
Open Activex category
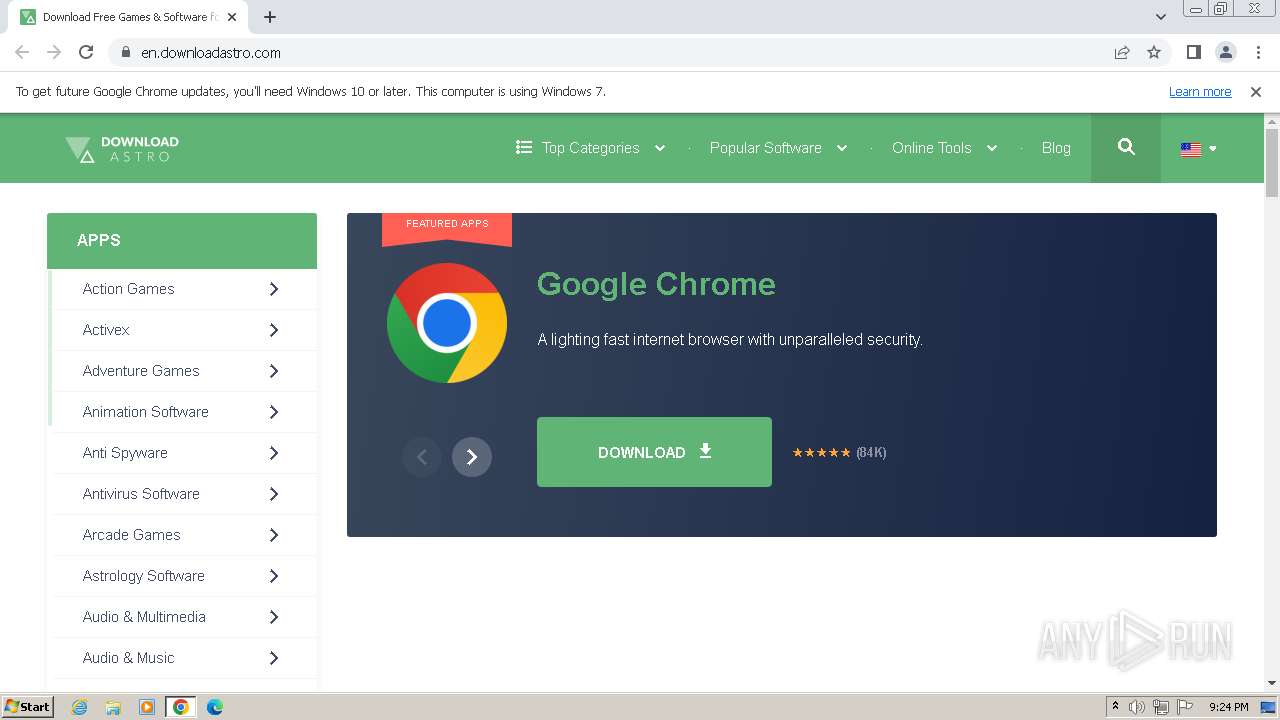click(x=106, y=330)
